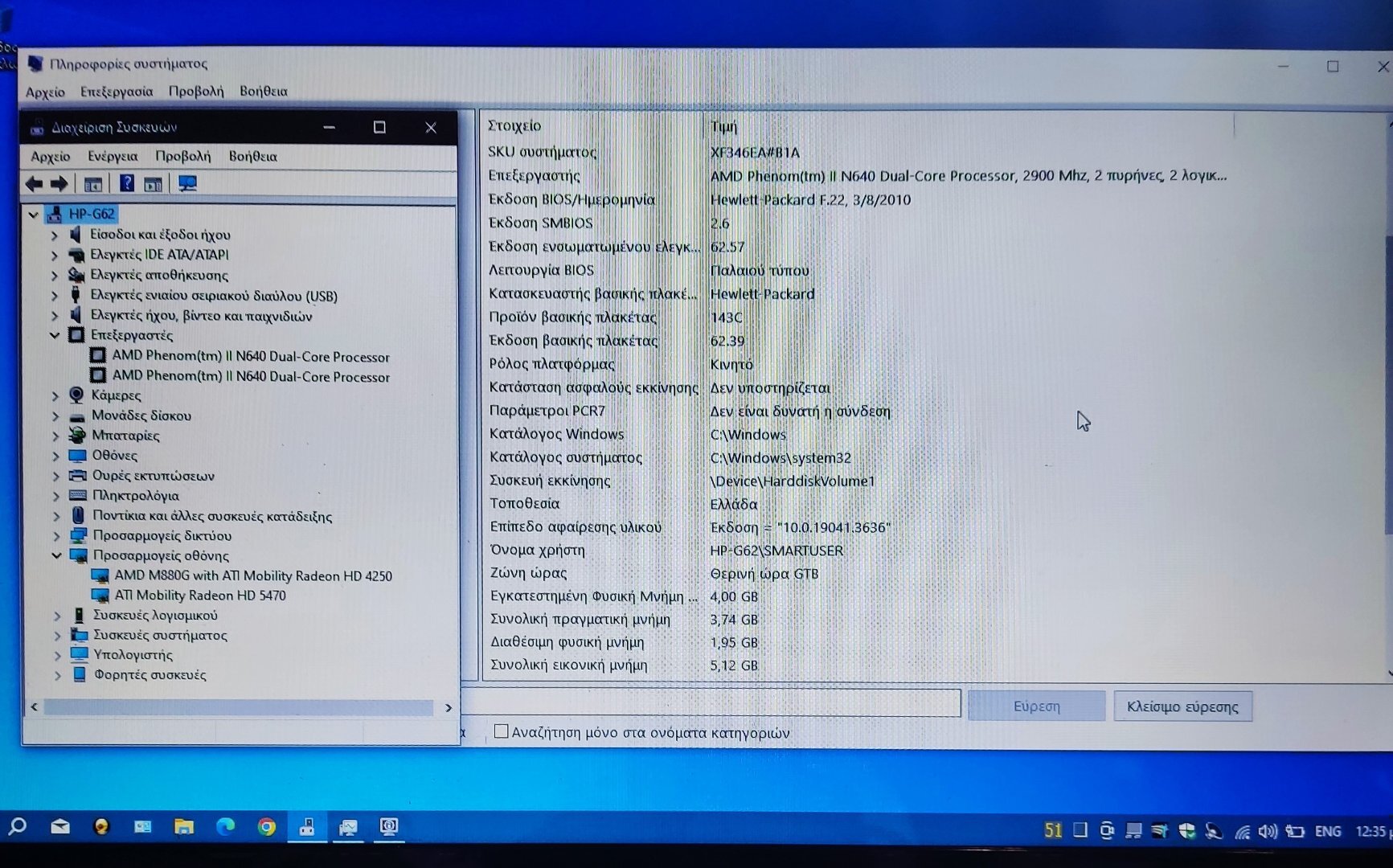
Task: Click the Windows Security shield tray icon
Action: click(1186, 831)
